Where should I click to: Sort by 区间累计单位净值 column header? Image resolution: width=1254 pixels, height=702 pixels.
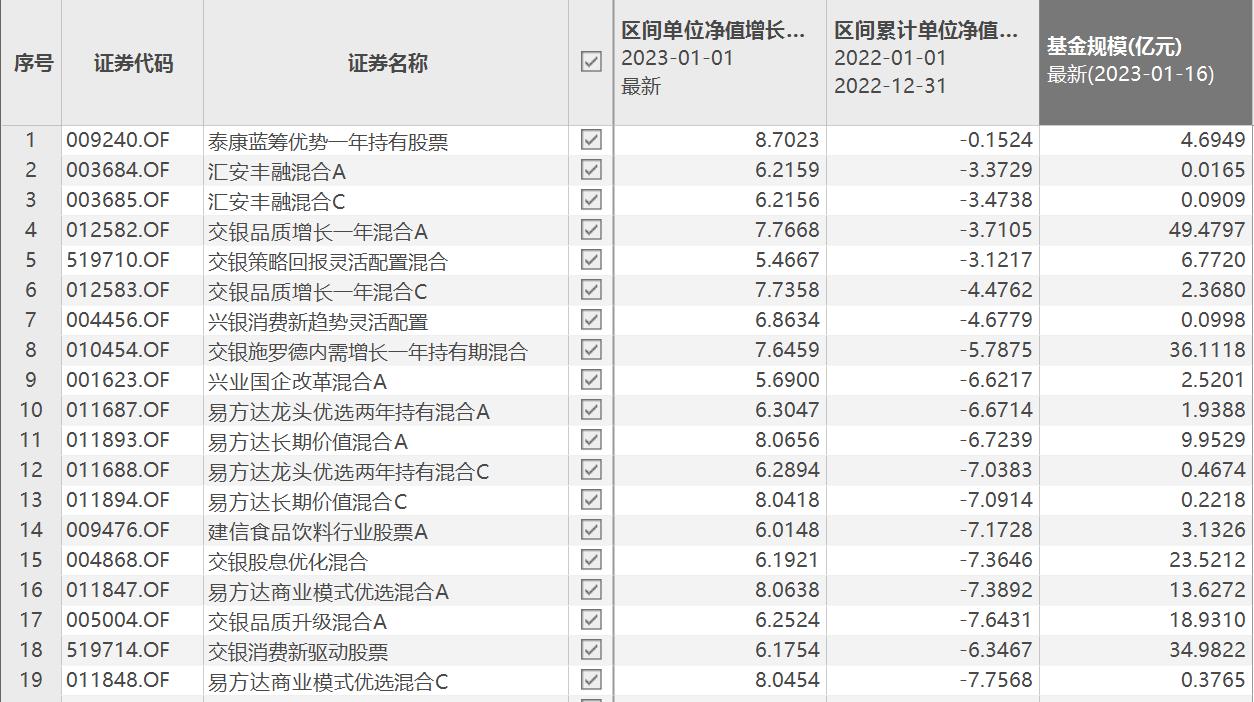click(x=926, y=31)
